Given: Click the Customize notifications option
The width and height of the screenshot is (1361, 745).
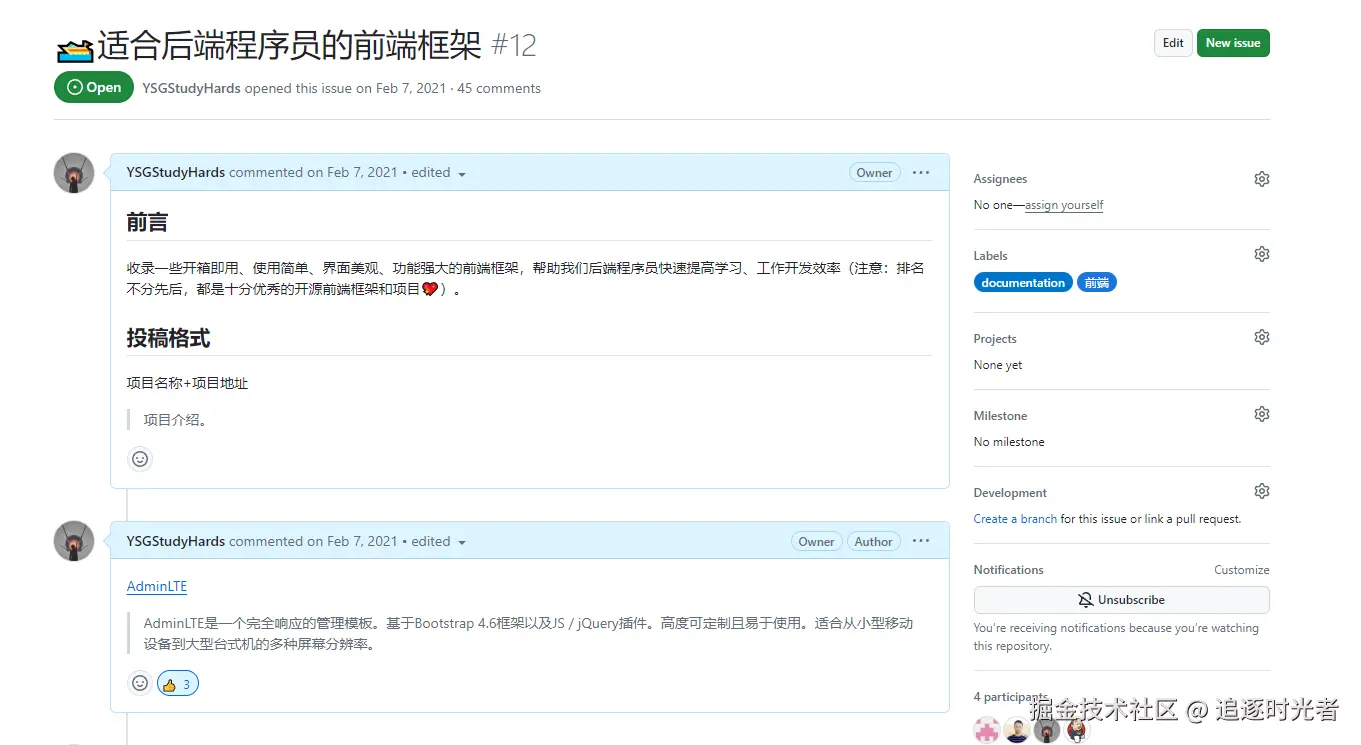Looking at the screenshot, I should pyautogui.click(x=1241, y=570).
